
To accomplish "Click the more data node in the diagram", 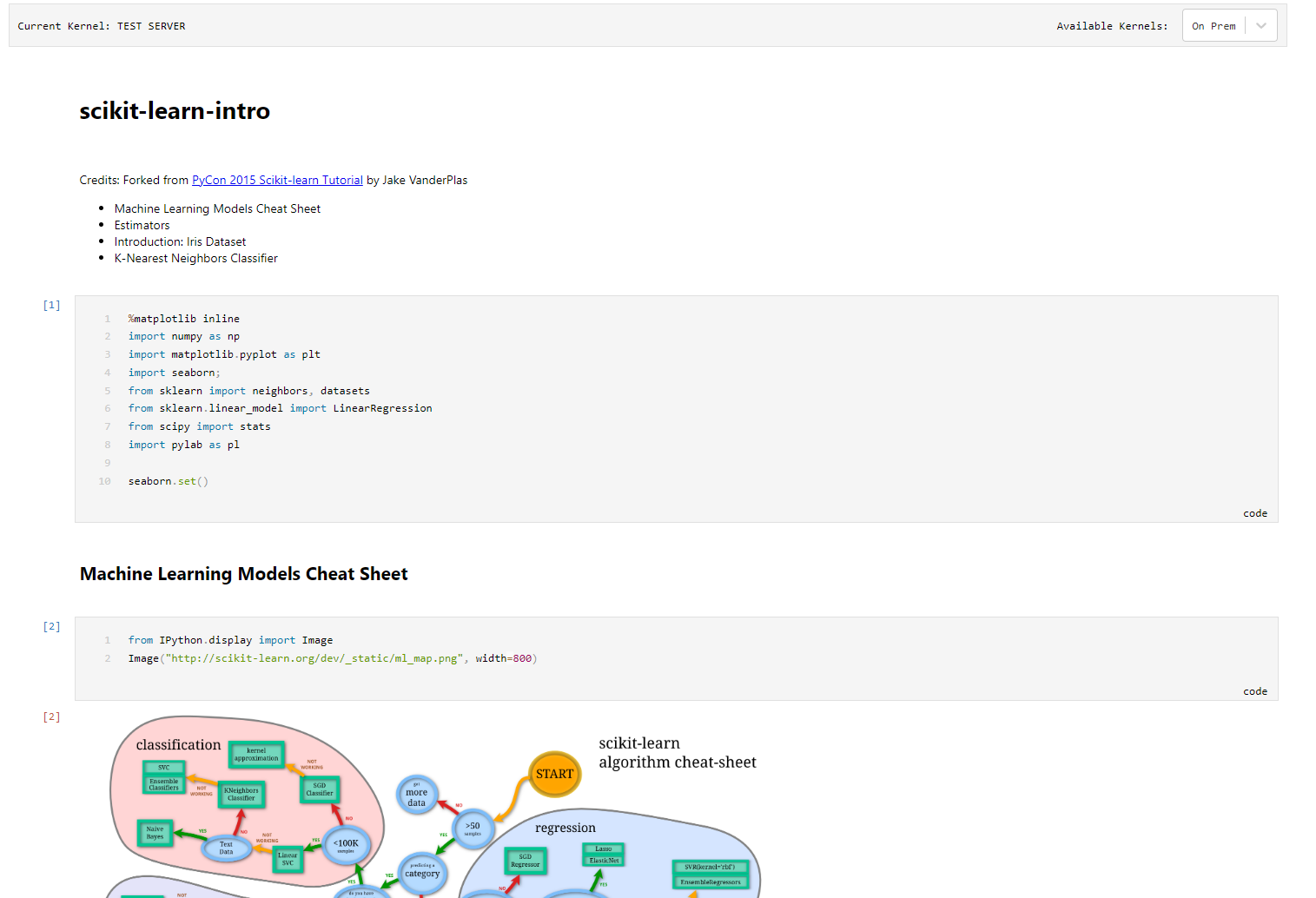I will [x=417, y=793].
